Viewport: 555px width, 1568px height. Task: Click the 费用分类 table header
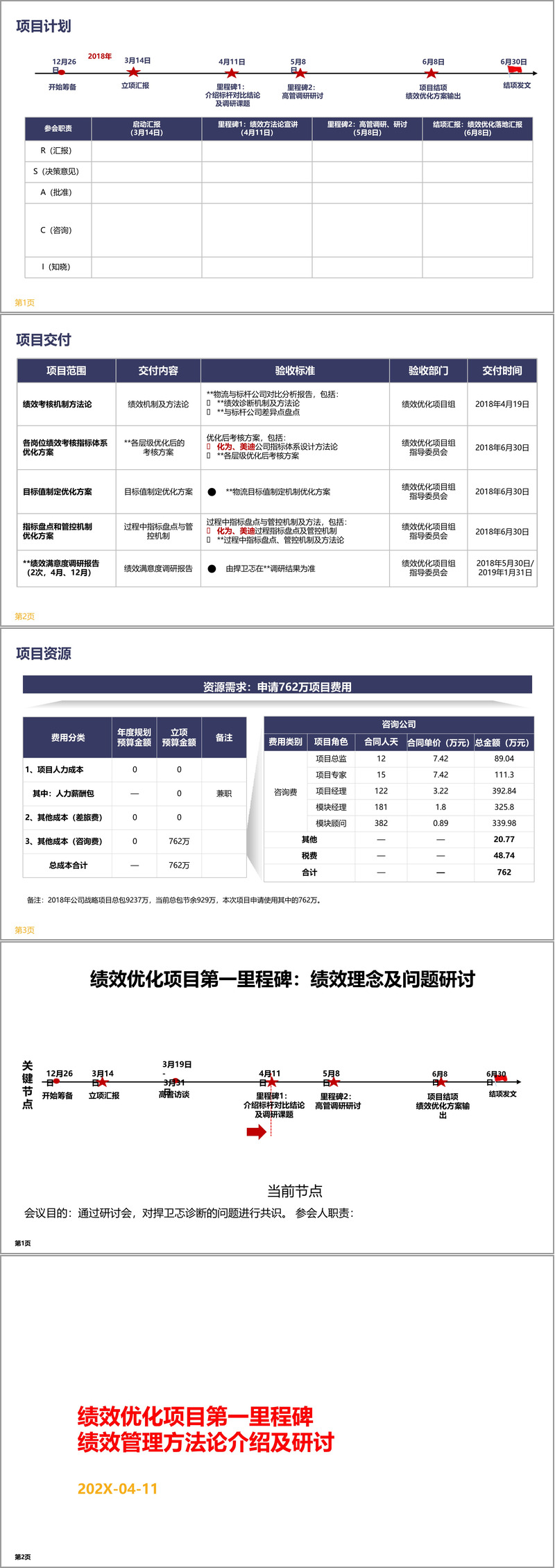point(68,738)
